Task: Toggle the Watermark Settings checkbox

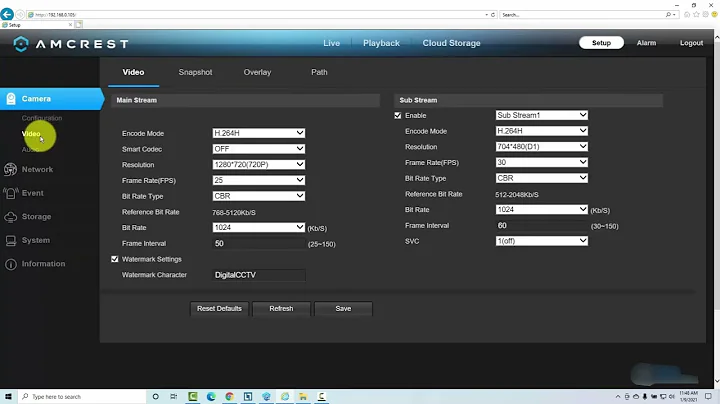Action: 115,259
